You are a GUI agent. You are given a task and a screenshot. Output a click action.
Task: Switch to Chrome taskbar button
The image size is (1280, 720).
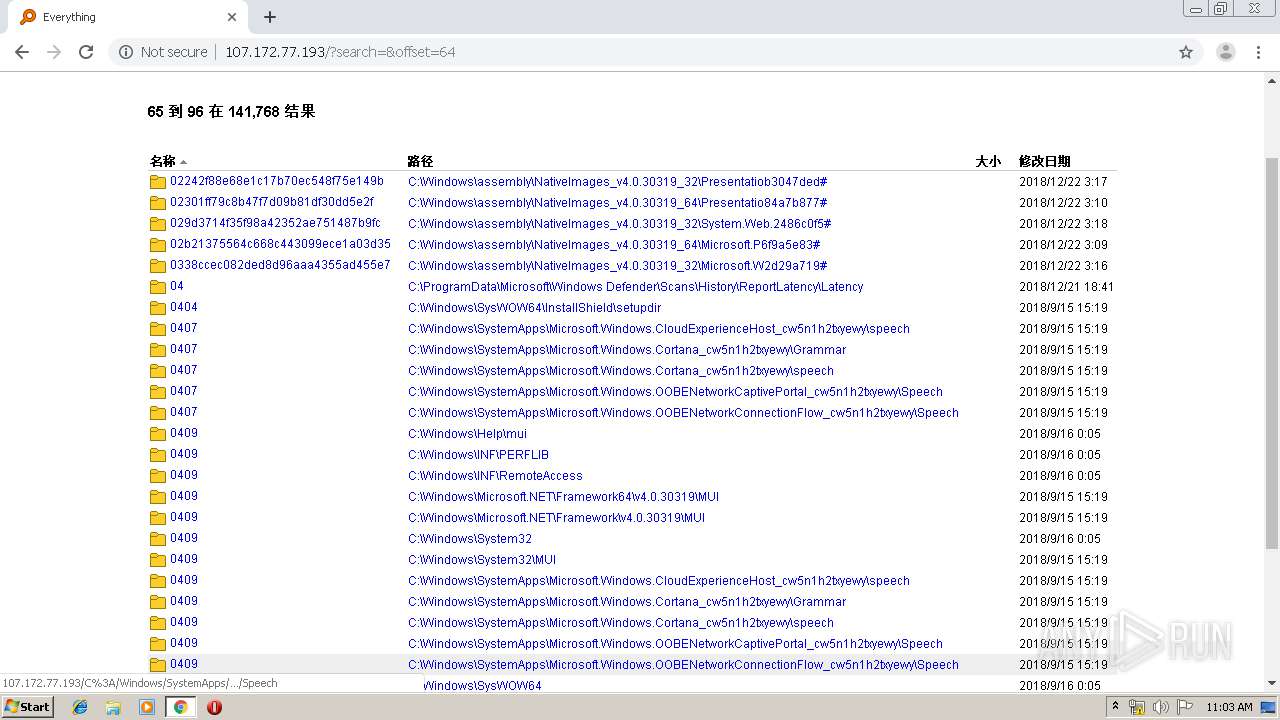coord(180,707)
